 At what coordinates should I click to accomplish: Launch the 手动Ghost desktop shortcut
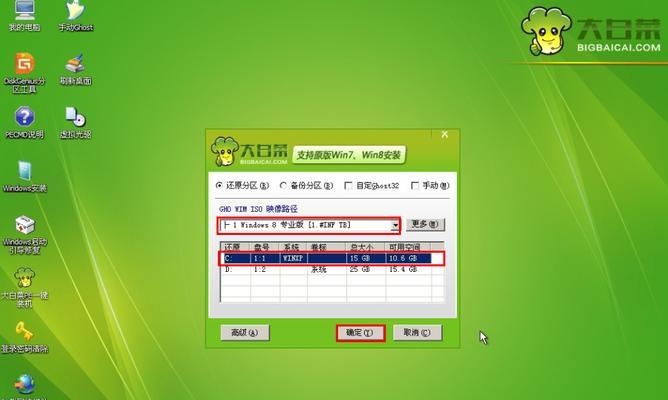(75, 16)
